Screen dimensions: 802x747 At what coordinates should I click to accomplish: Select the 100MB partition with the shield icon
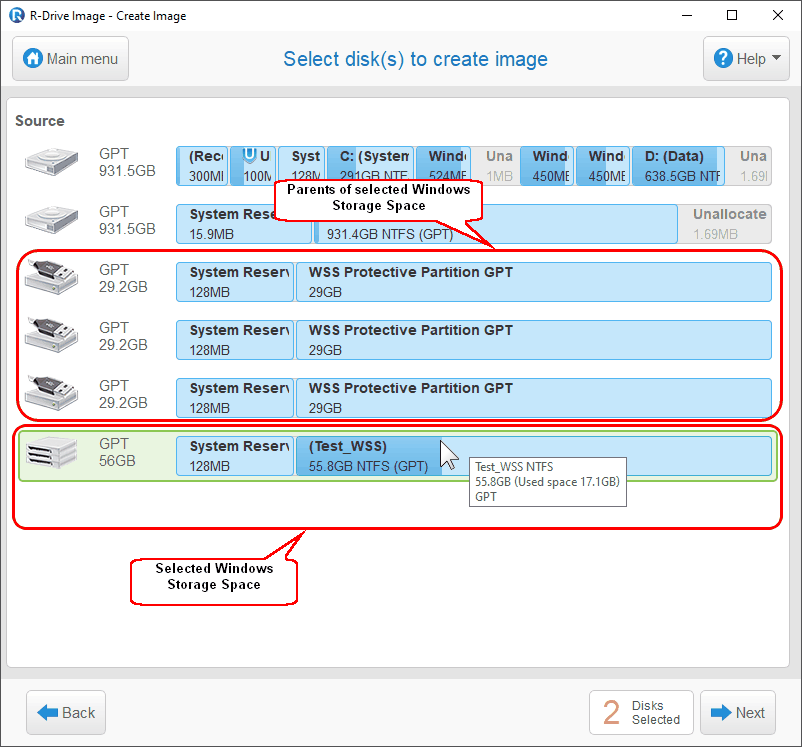pos(253,166)
